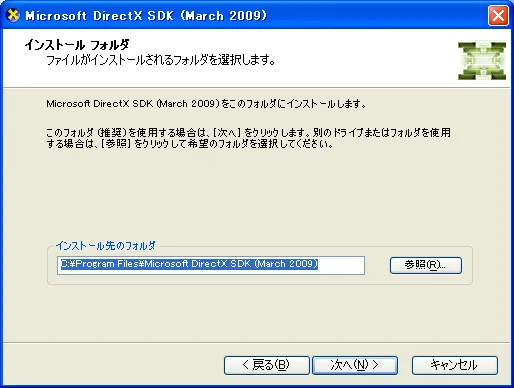Open folder browser via 参照(R)... button
Viewport: 514px width, 388px height.
[426, 265]
